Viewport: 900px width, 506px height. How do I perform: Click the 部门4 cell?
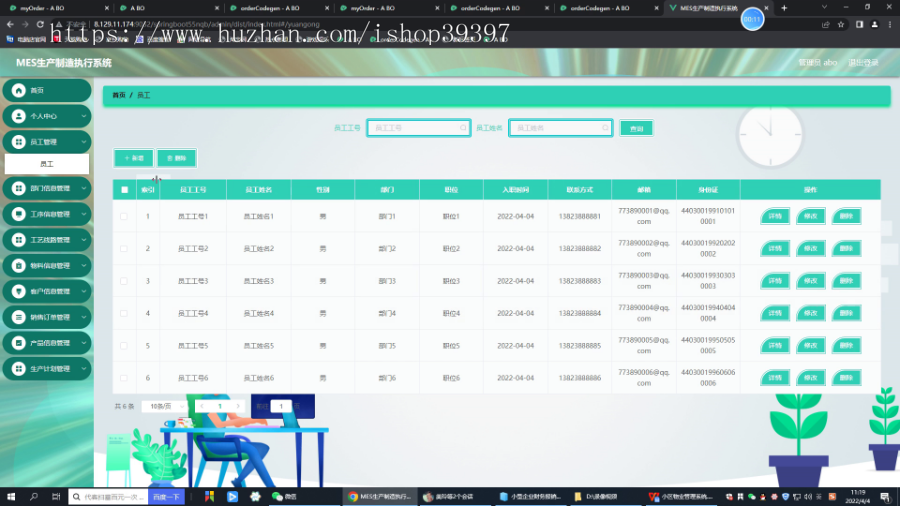387,313
